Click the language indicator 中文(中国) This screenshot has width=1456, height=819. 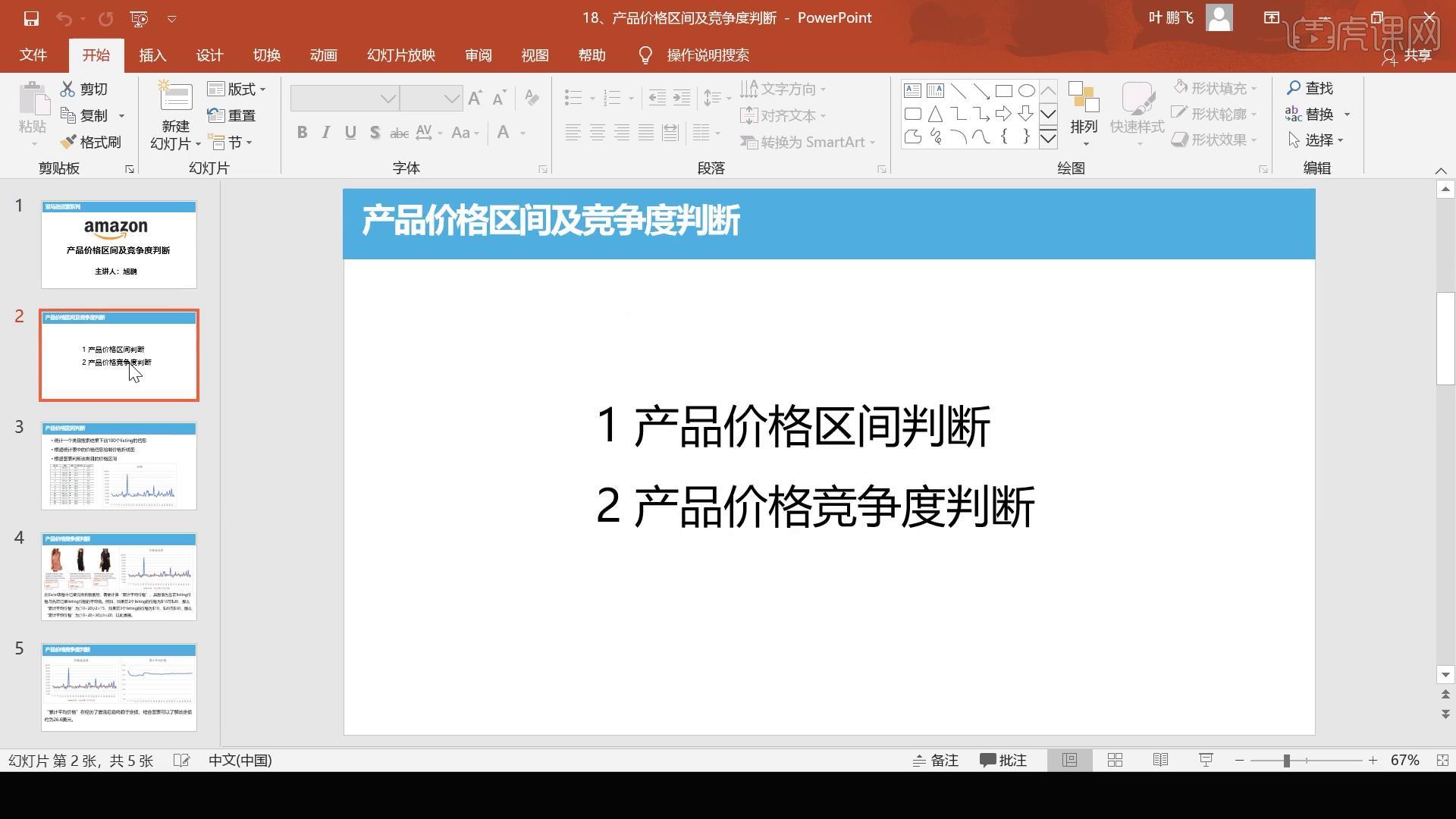240,760
